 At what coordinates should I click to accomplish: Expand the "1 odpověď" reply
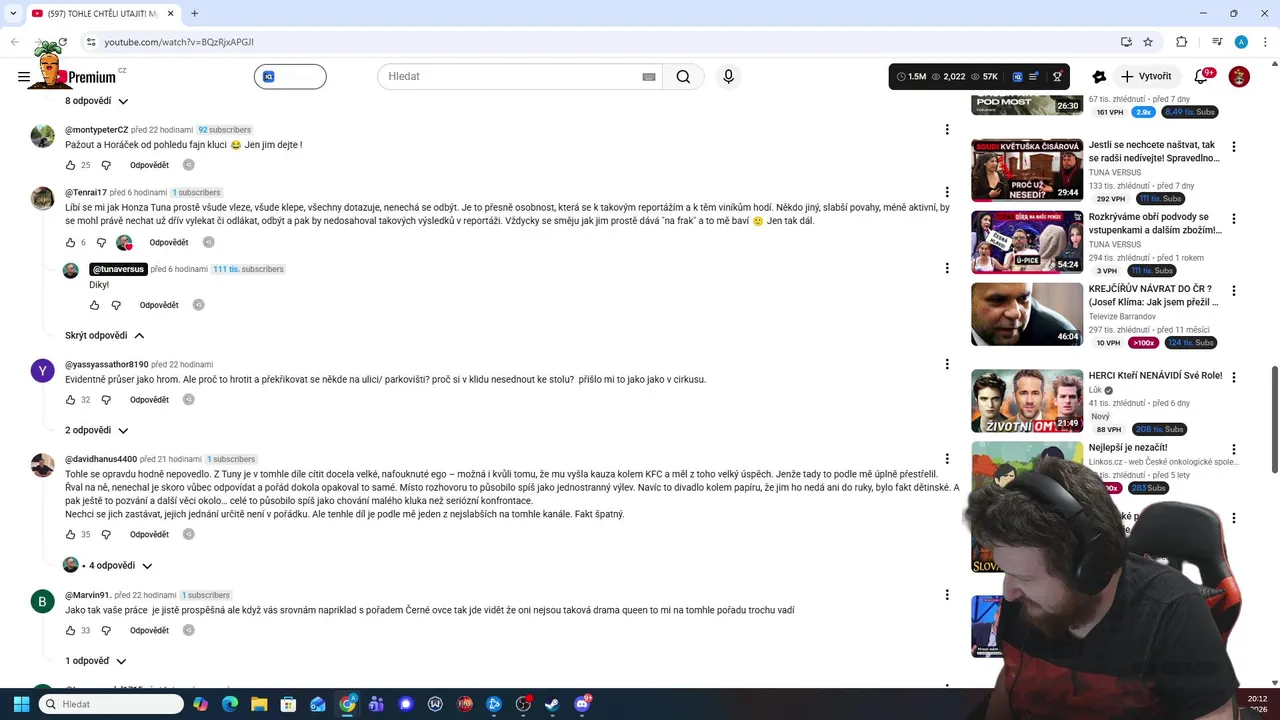click(x=96, y=661)
